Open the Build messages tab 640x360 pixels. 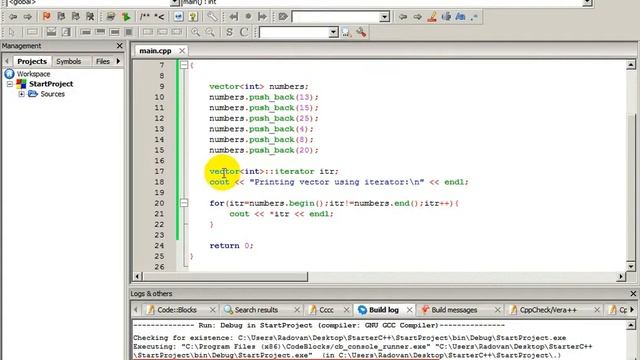click(454, 310)
